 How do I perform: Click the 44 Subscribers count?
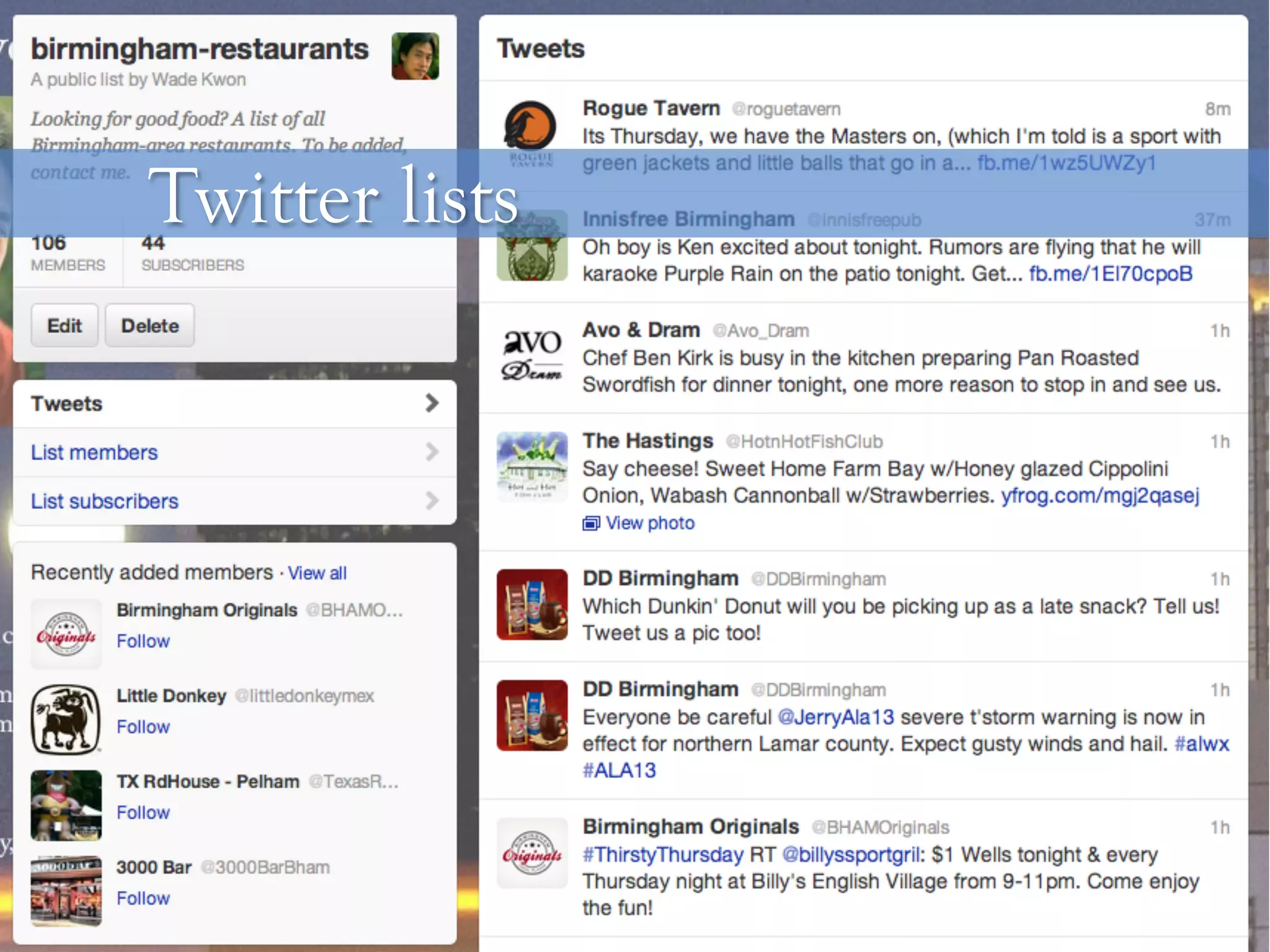pyautogui.click(x=192, y=254)
